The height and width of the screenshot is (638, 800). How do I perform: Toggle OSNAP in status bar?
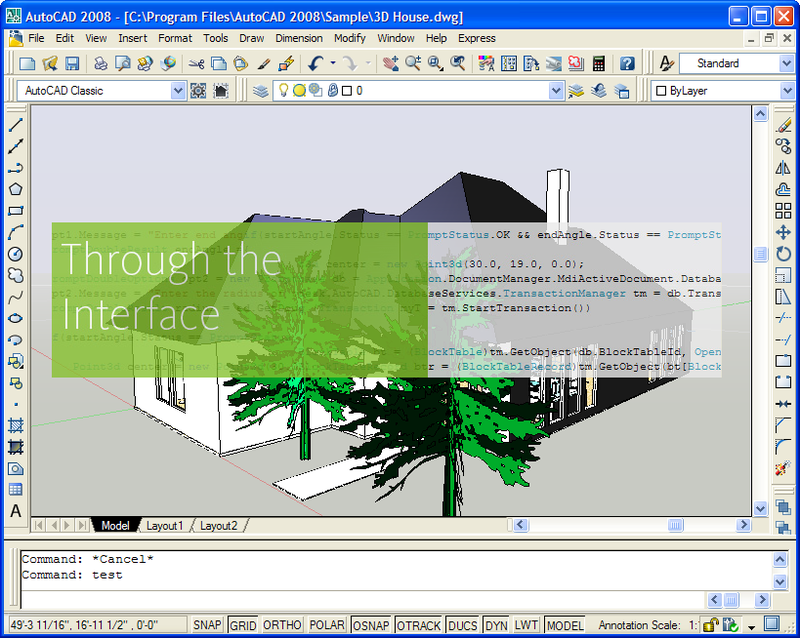point(370,625)
